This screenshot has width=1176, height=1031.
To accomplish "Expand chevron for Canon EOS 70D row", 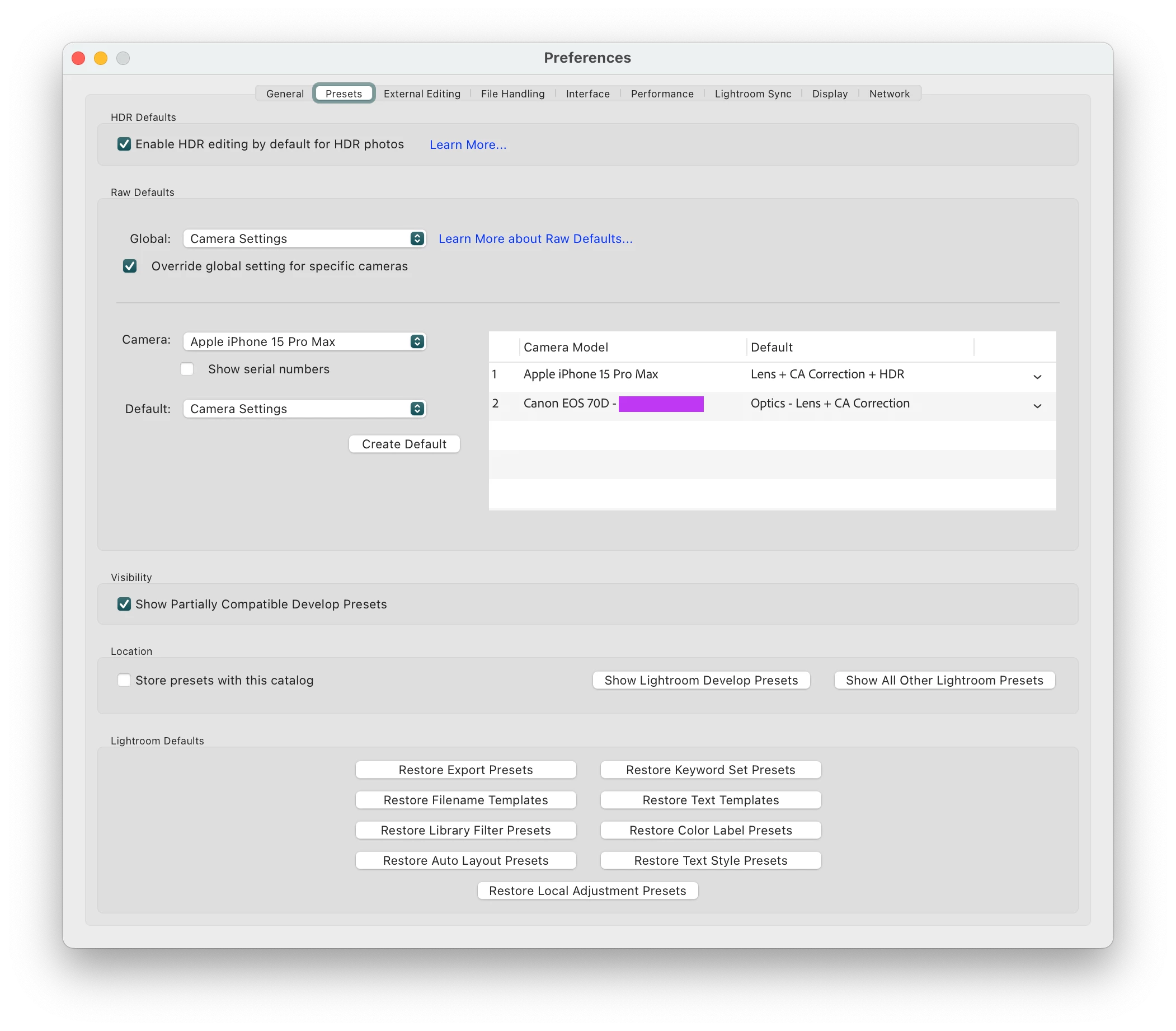I will click(1037, 406).
